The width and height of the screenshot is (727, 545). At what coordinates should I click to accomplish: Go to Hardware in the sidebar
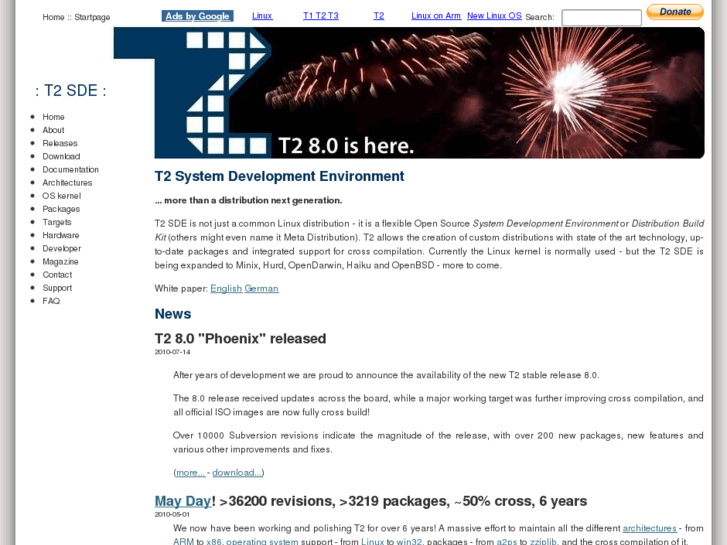pos(61,235)
